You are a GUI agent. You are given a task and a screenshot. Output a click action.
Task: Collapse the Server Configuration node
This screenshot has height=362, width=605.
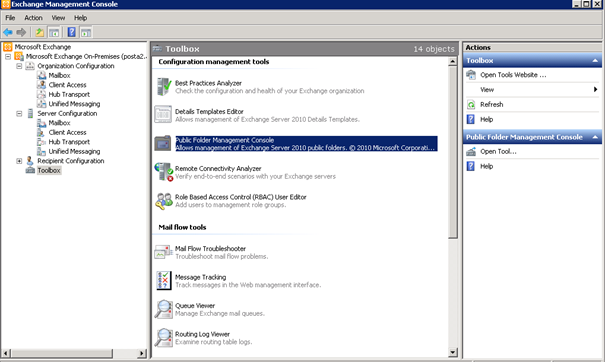point(19,113)
